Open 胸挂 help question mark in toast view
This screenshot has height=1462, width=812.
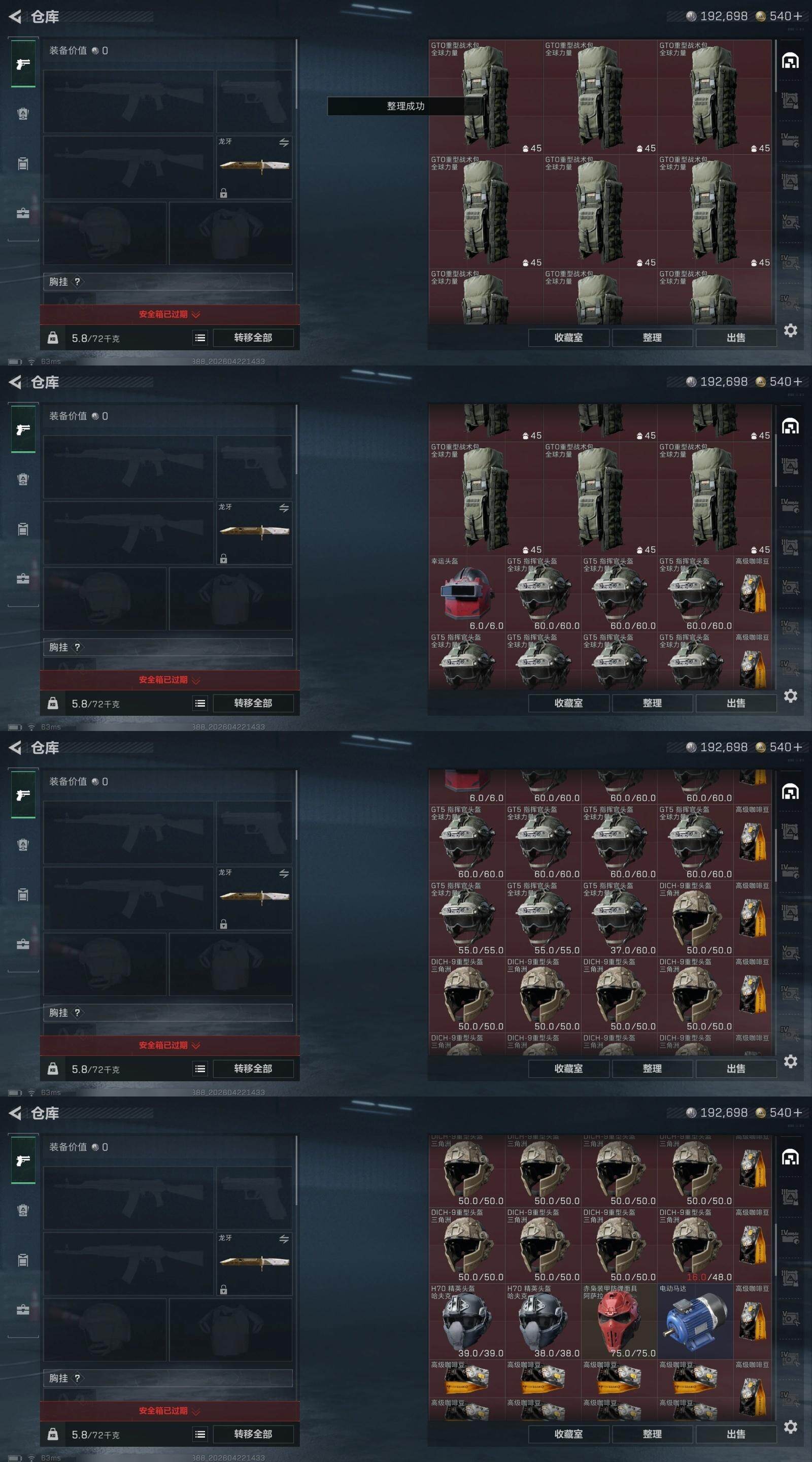(x=77, y=282)
